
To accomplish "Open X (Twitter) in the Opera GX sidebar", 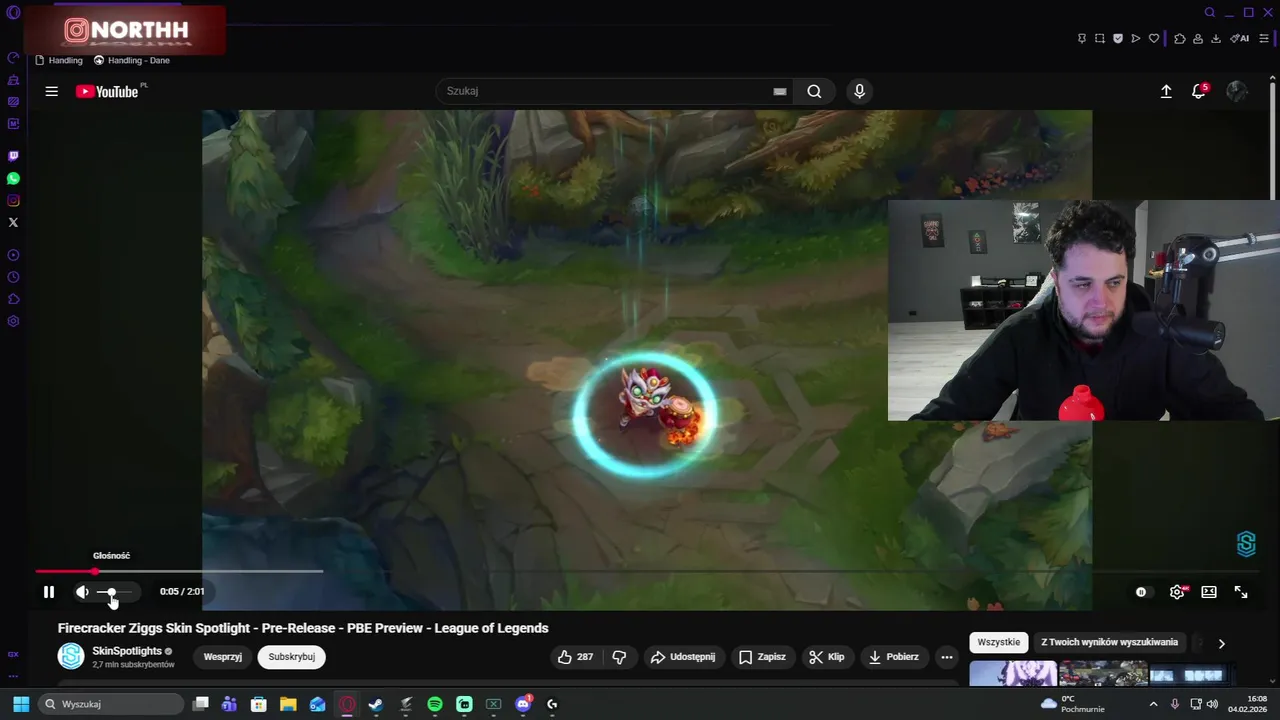I will [13, 222].
